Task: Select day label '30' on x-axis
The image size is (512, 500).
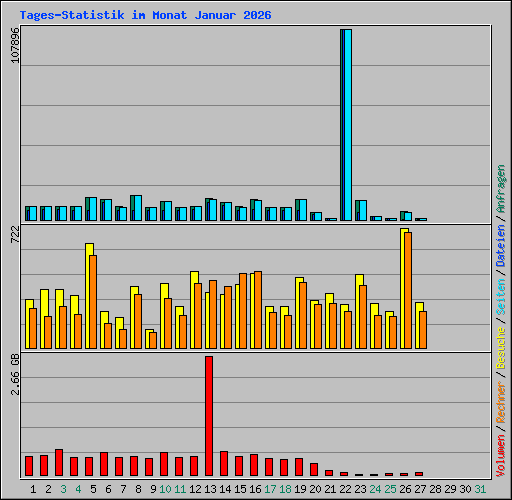Action: click(465, 489)
